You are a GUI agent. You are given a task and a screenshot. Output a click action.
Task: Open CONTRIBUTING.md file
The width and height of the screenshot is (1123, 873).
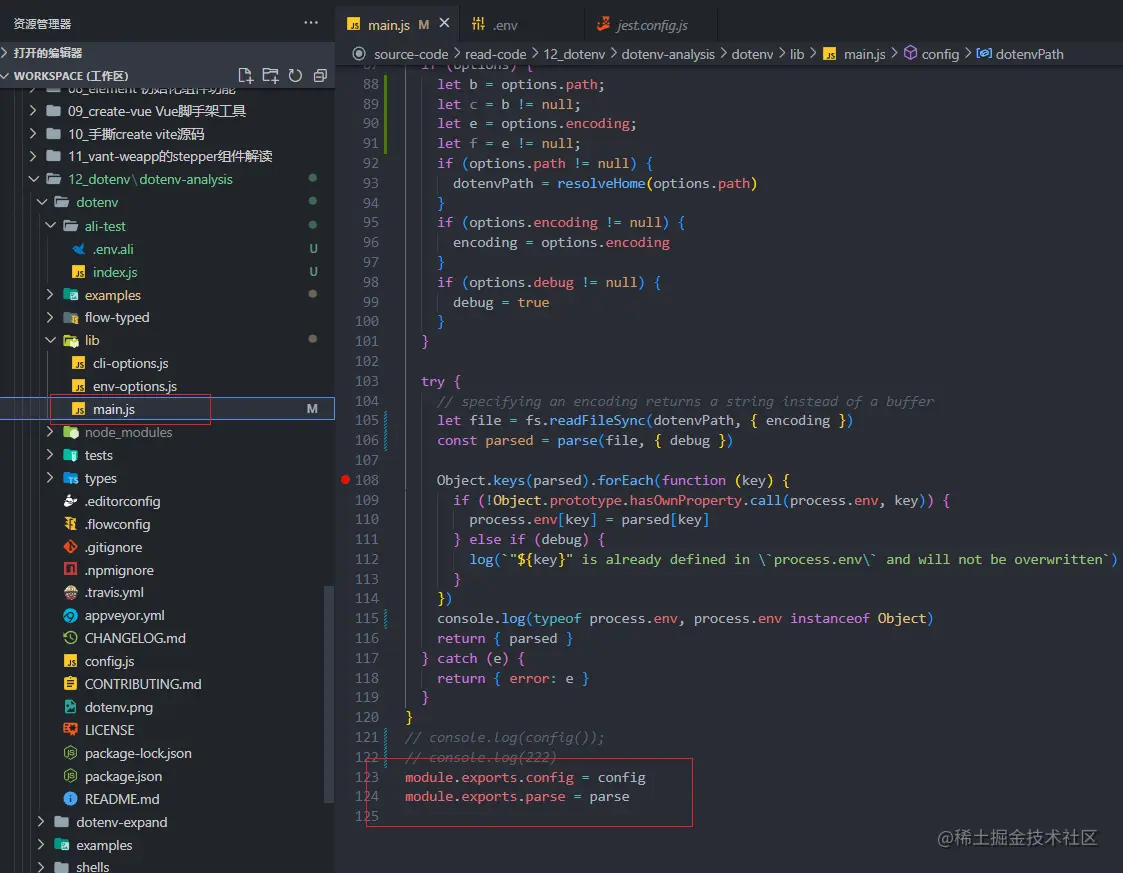143,684
